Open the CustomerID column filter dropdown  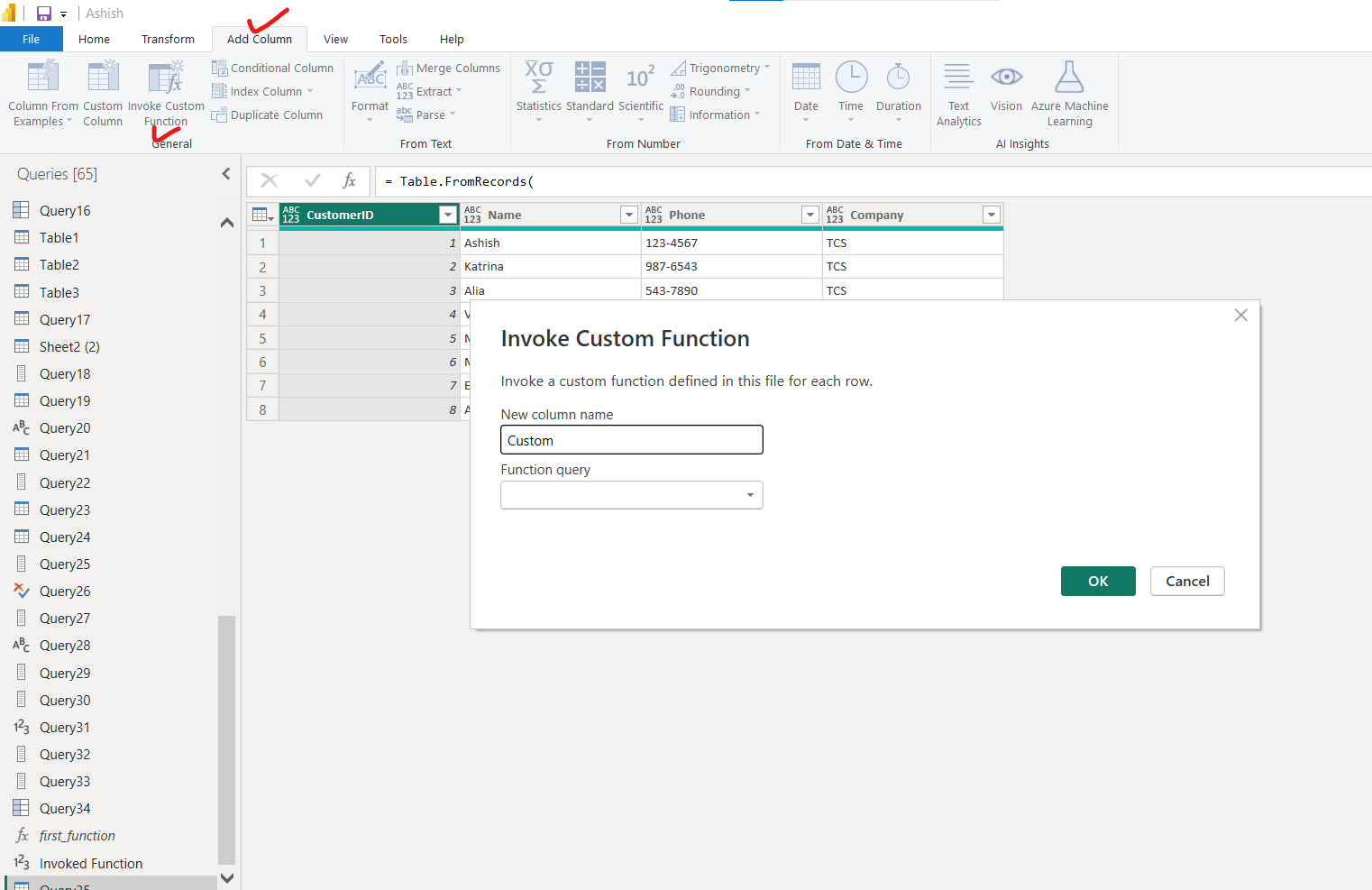coord(447,215)
